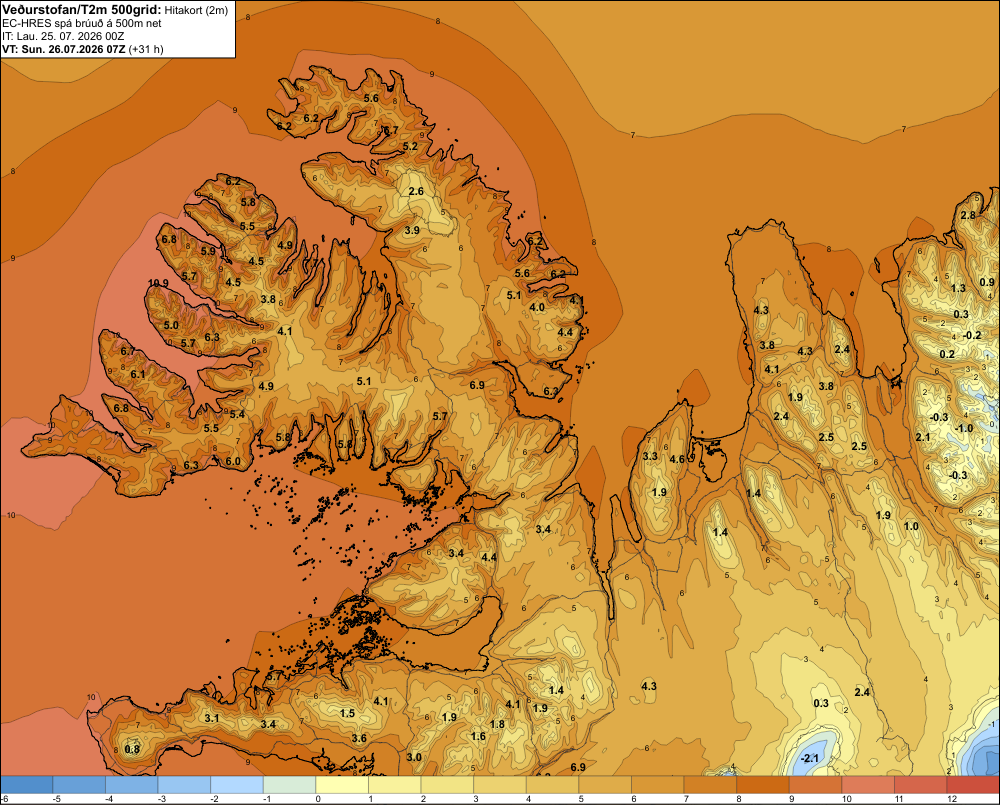Select the EC-HRES forecast description text
Viewport: 1000px width, 805px height.
pos(82,24)
